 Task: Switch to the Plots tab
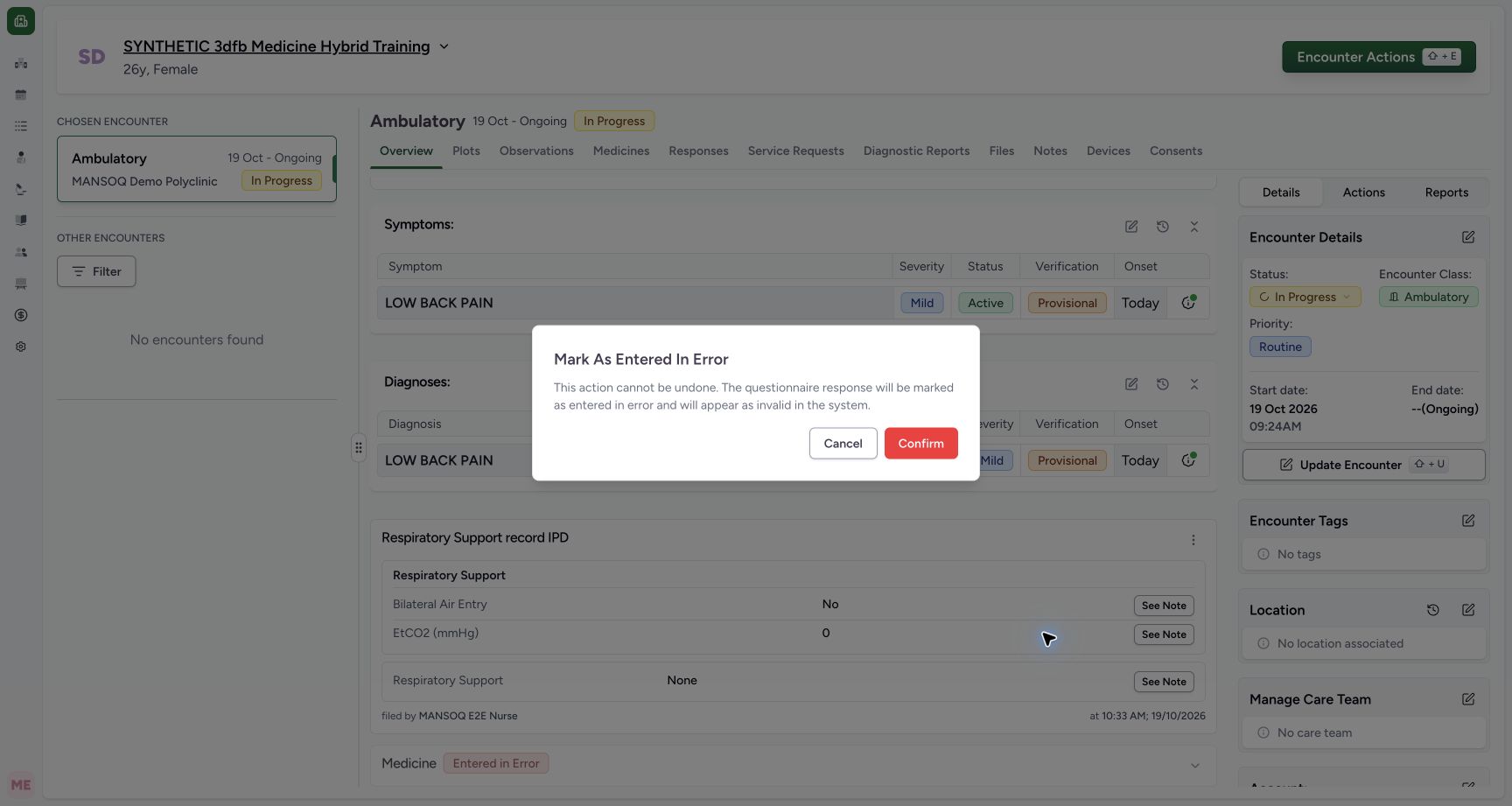tap(466, 151)
